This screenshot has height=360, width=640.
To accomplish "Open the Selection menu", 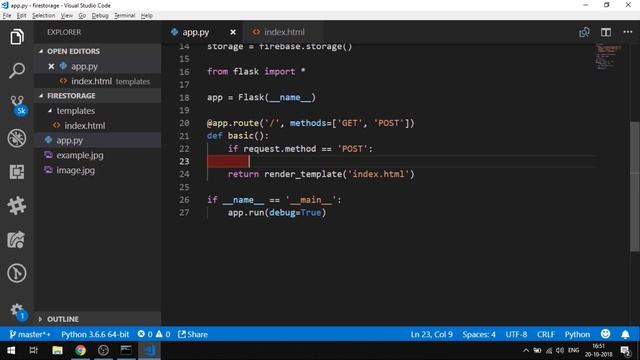I will pyautogui.click(x=44, y=16).
